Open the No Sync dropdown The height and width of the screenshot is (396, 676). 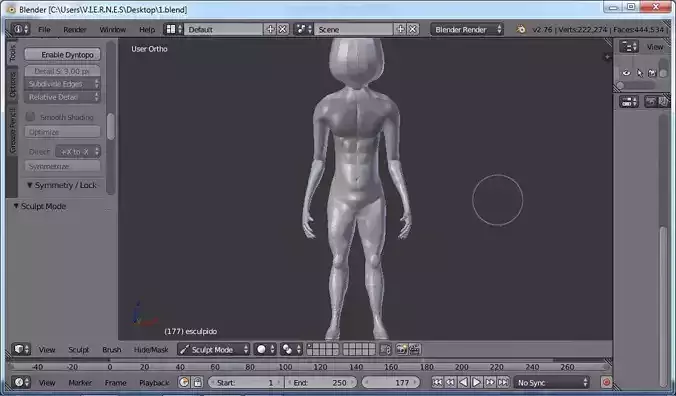click(551, 383)
